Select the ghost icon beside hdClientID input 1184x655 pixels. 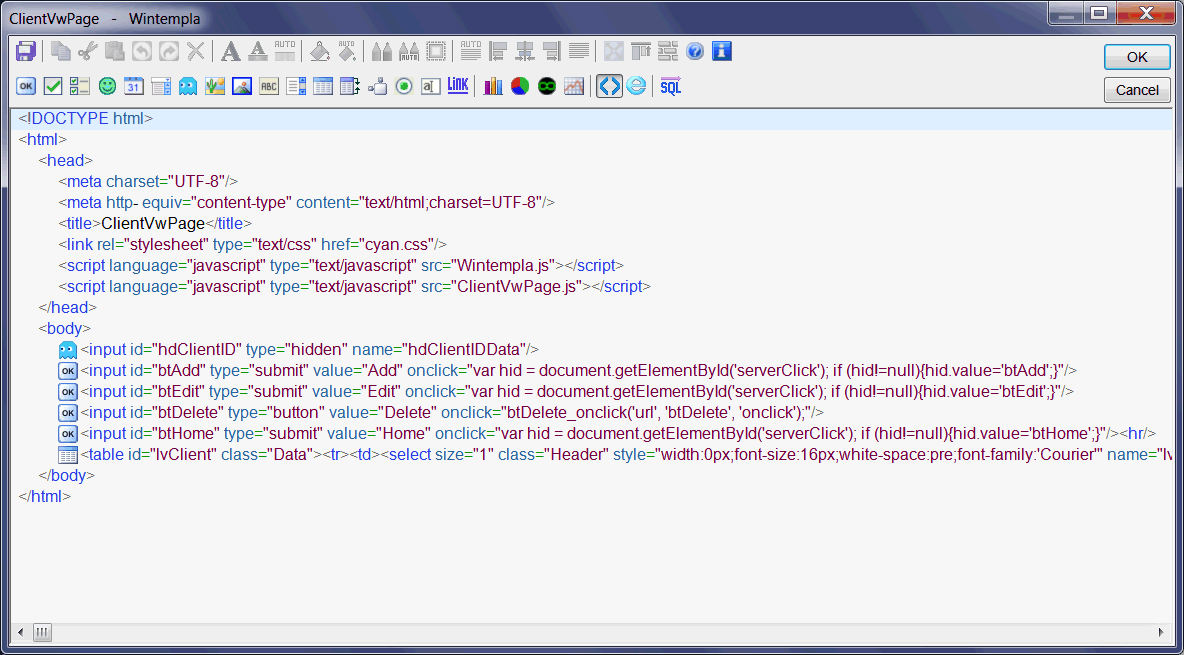[68, 350]
